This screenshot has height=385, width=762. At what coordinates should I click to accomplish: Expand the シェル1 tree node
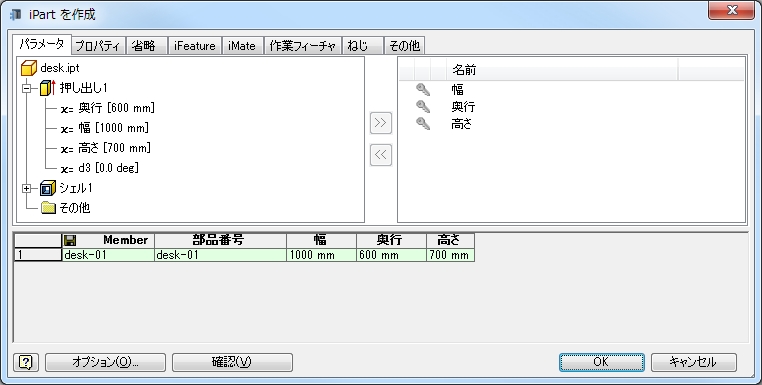27,188
